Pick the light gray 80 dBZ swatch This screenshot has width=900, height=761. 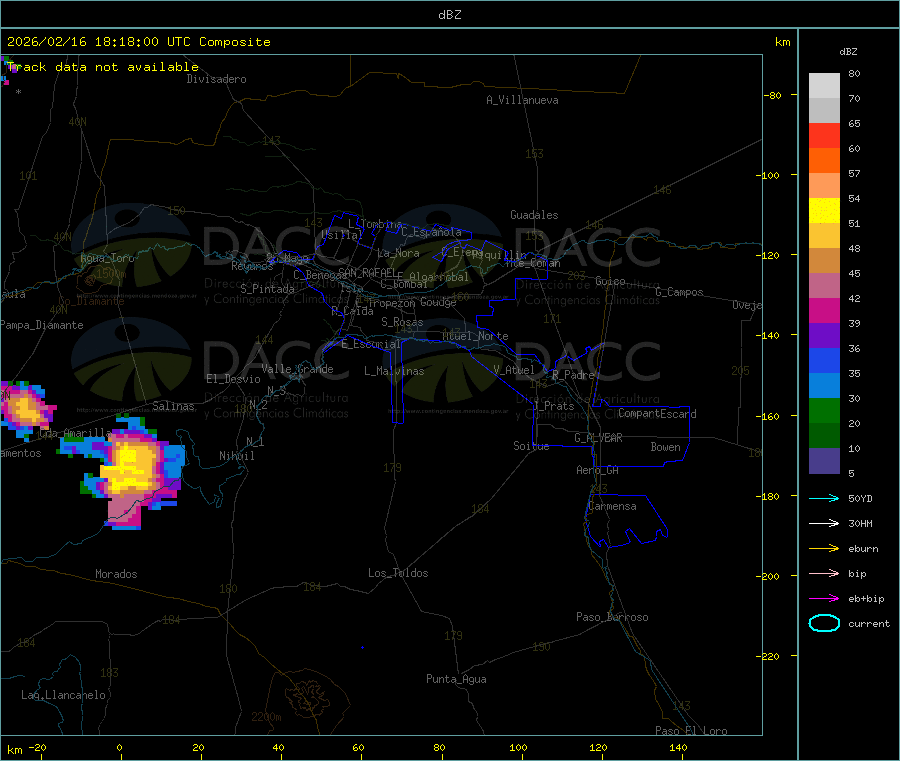(824, 86)
